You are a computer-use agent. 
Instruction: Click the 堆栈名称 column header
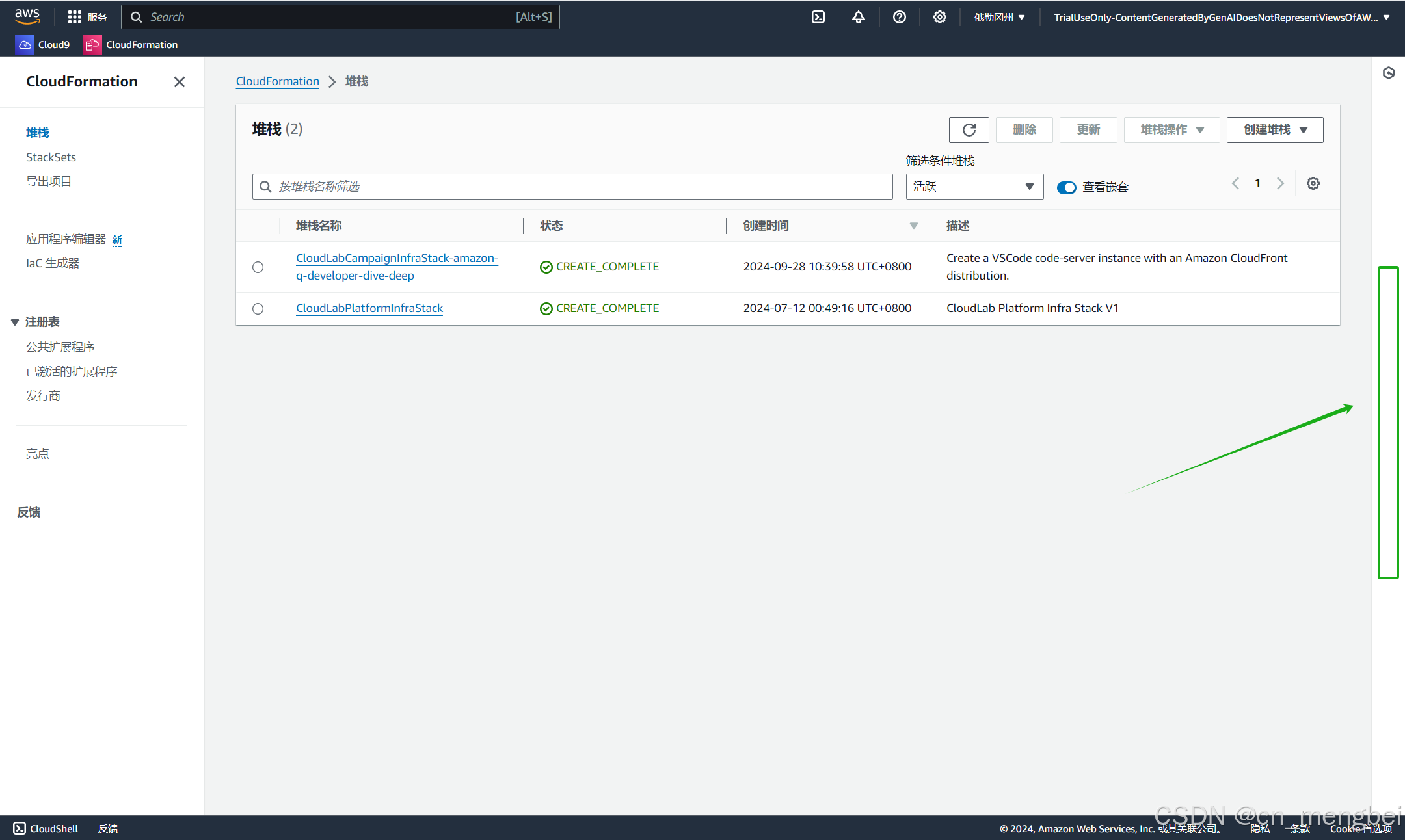319,226
